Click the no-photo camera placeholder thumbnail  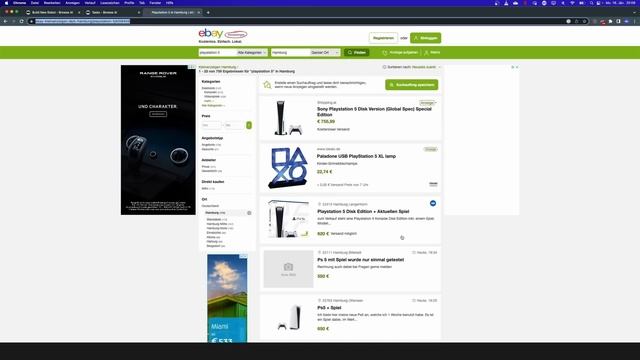point(288,269)
